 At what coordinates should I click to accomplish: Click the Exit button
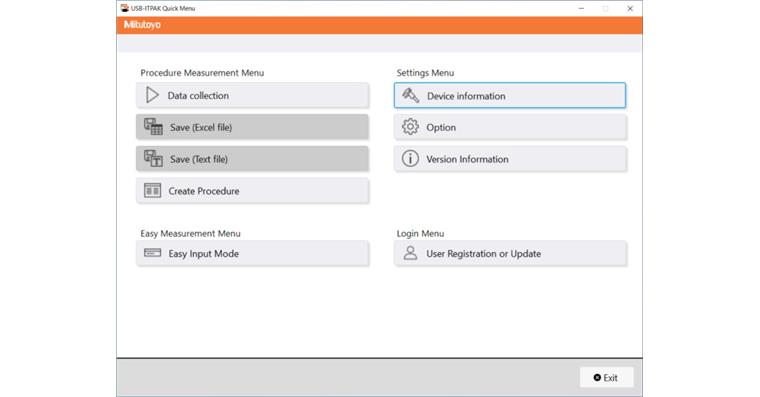(606, 378)
